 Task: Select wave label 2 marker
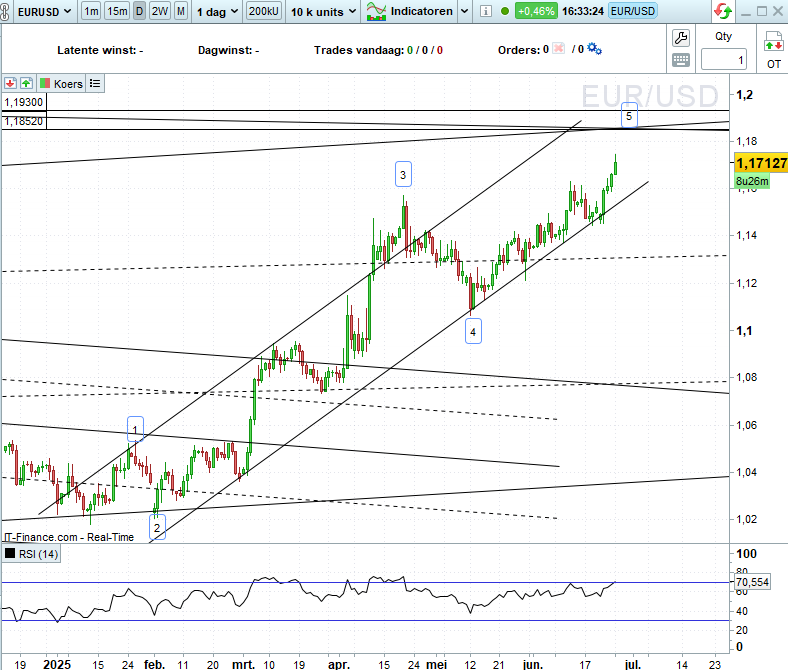point(157,528)
